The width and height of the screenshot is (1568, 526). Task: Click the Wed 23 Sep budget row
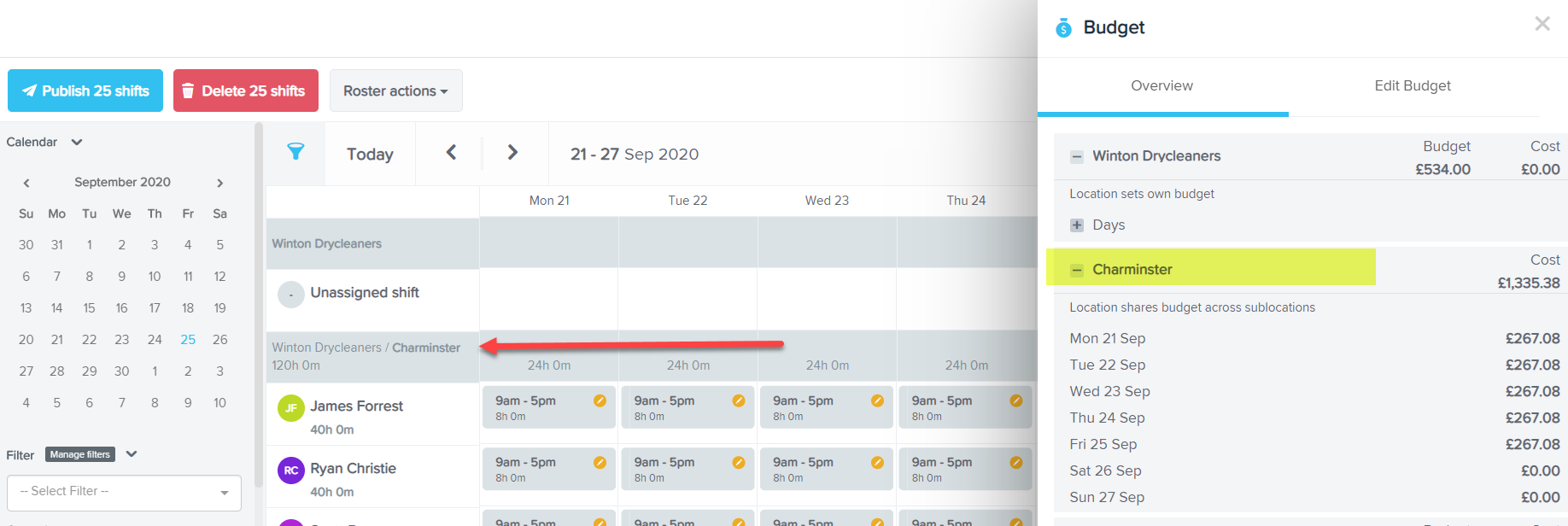(x=1314, y=392)
